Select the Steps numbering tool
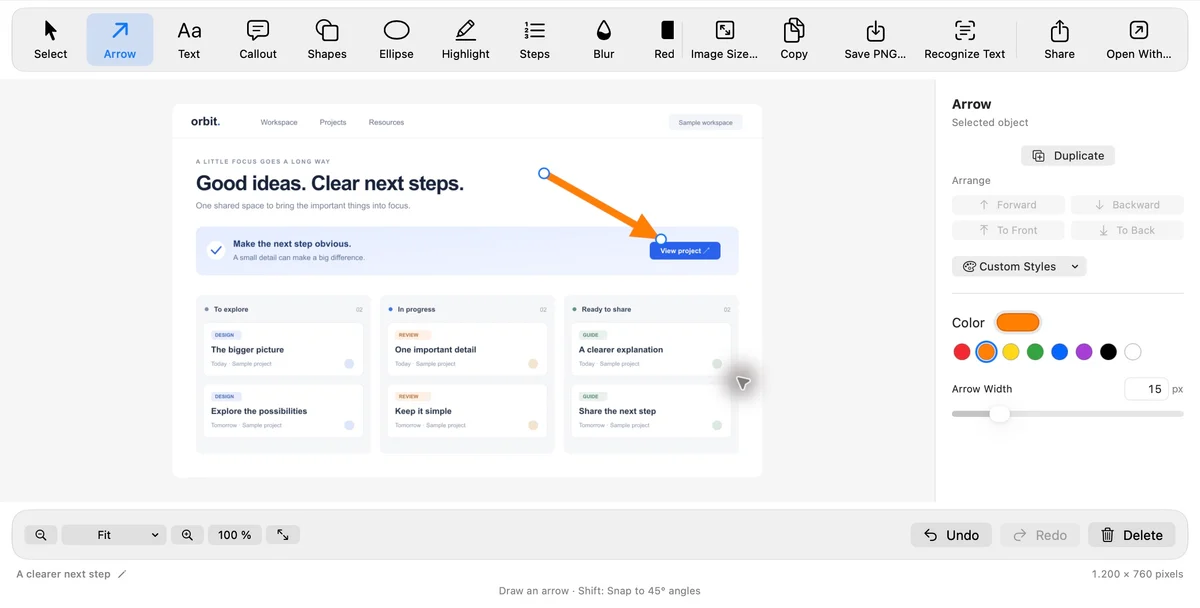Viewport: 1200px width, 608px height. tap(535, 40)
